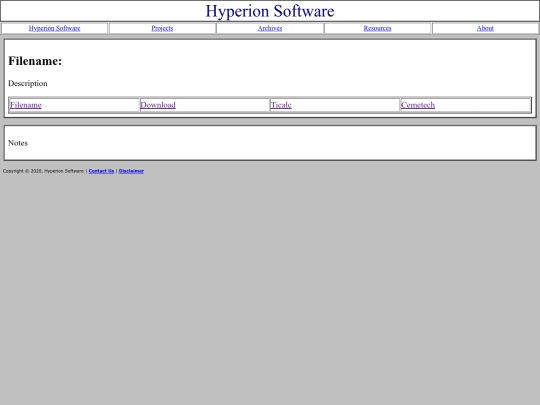Open the Hyperion Software nav link

coord(54,28)
